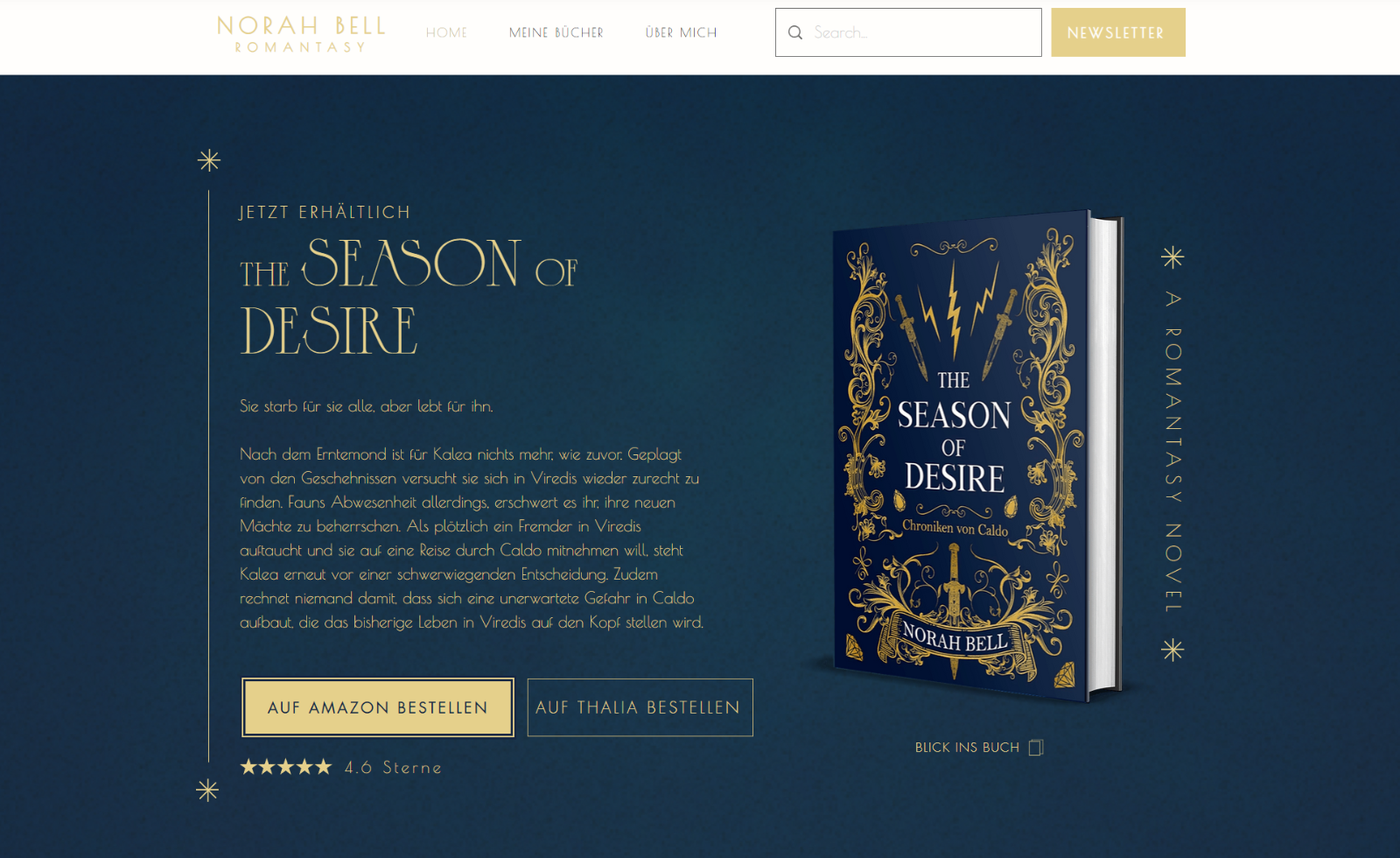Click the star ornament below the rating
Image resolution: width=1400 pixels, height=858 pixels.
point(207,791)
